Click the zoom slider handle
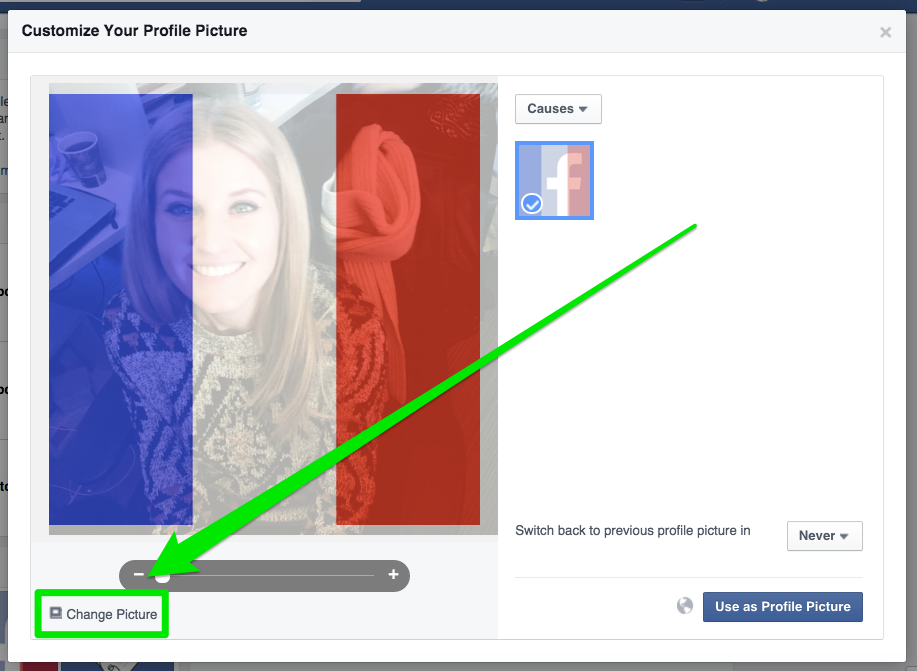Screen dimensions: 917x671 [163, 576]
